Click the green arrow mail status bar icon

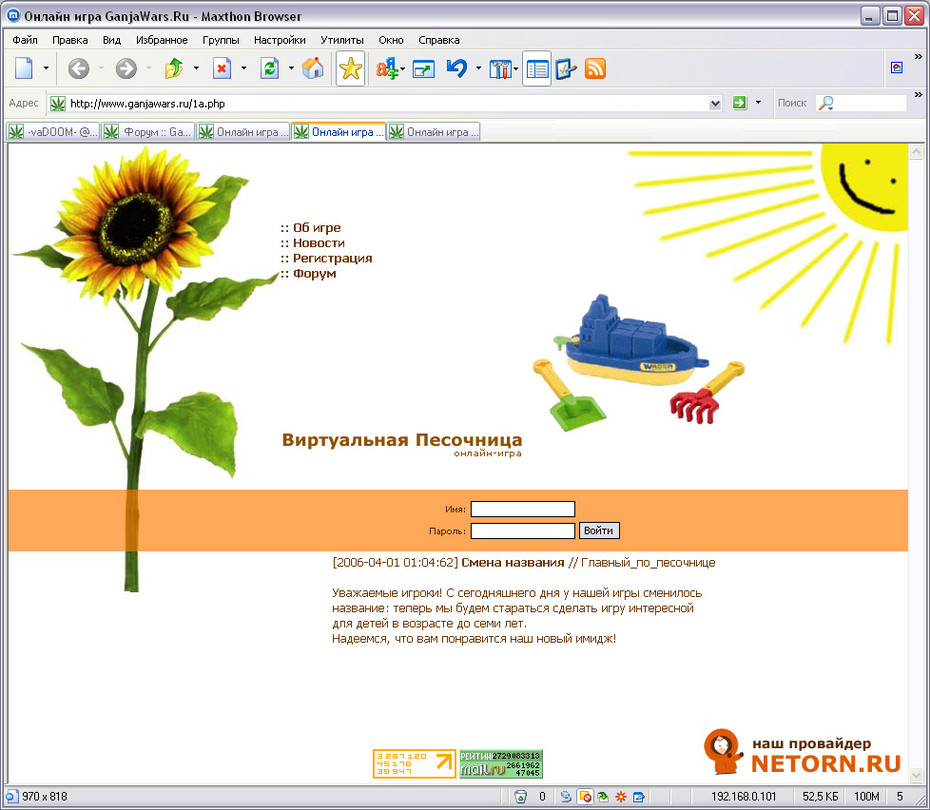click(603, 796)
